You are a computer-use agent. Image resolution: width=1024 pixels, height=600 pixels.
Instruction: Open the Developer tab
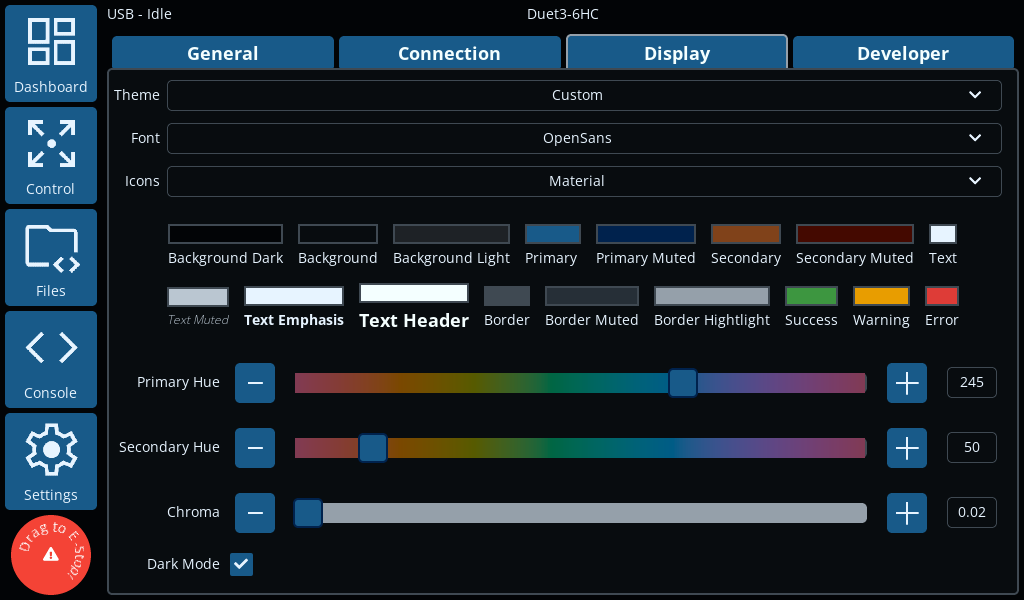[x=902, y=54]
